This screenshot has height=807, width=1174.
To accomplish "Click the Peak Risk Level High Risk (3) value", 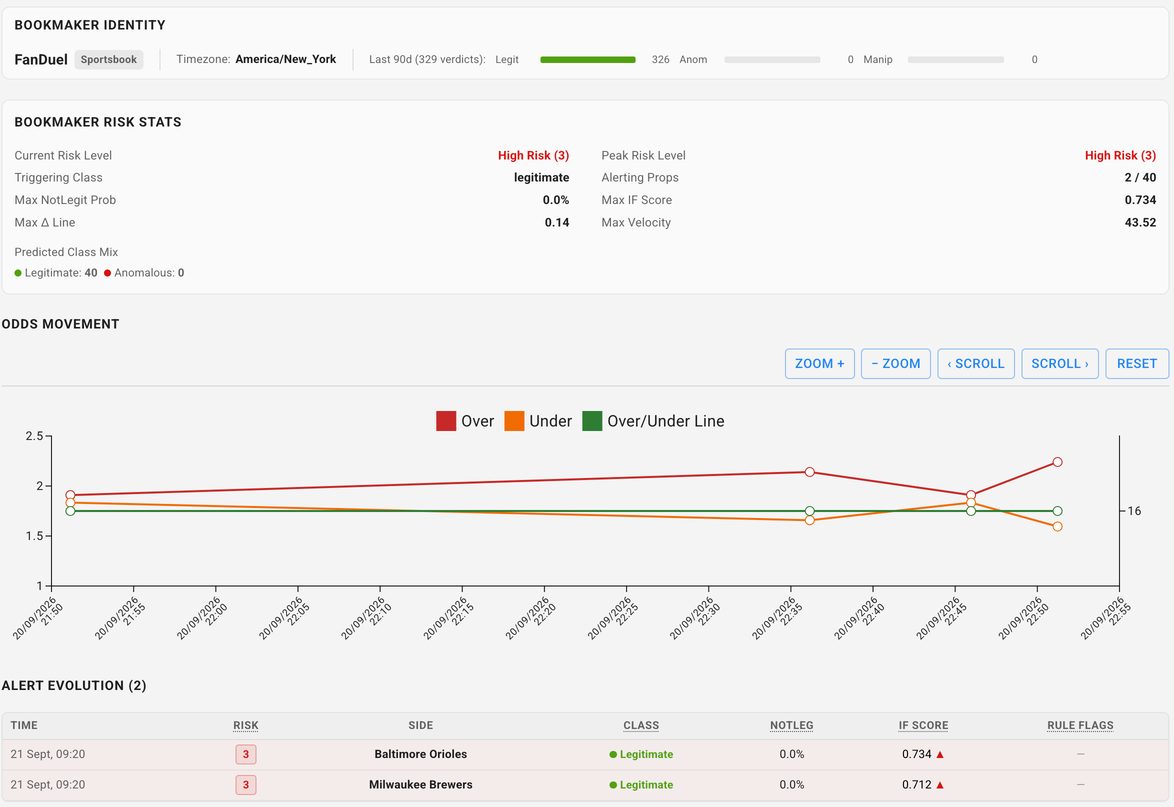I will pyautogui.click(x=1120, y=155).
